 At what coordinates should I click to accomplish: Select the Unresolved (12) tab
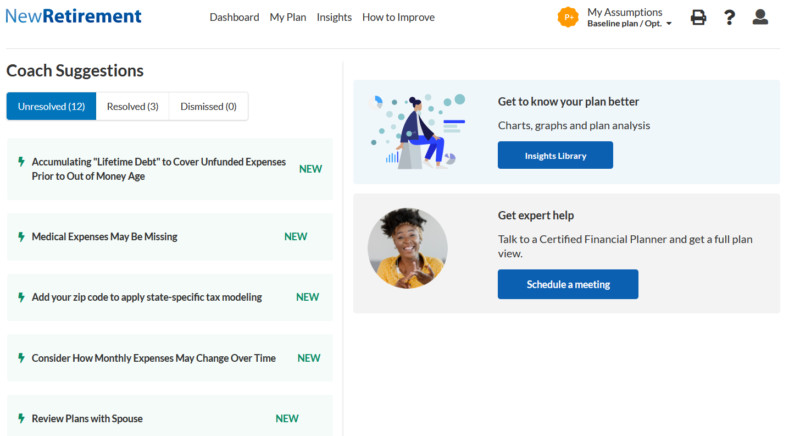pyautogui.click(x=51, y=106)
